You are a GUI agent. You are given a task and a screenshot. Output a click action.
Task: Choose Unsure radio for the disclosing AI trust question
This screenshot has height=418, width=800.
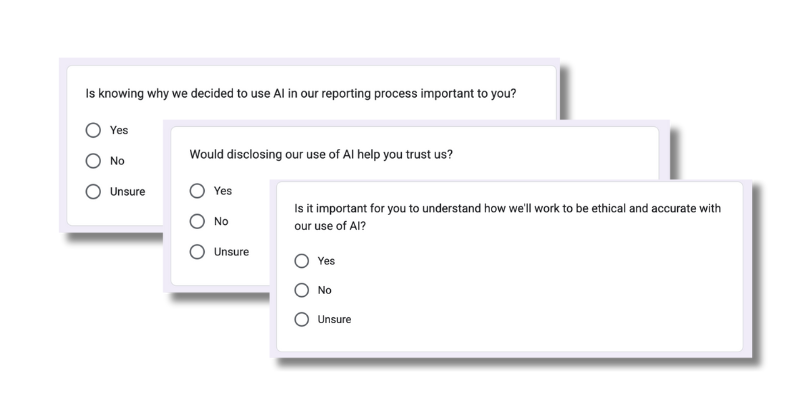click(197, 251)
